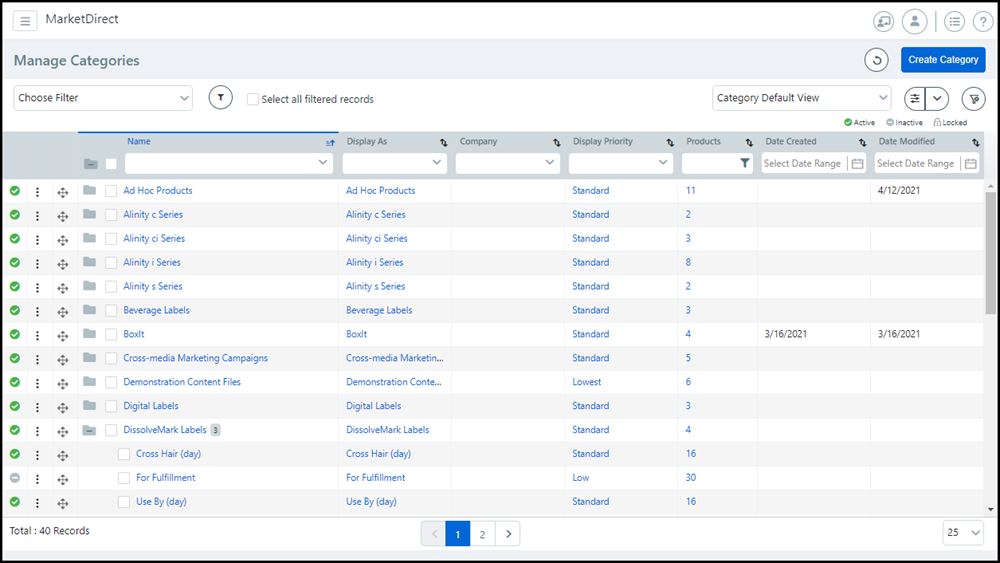Viewport: 1000px width, 563px height.
Task: Click the round filter funnel button
Action: tap(220, 98)
